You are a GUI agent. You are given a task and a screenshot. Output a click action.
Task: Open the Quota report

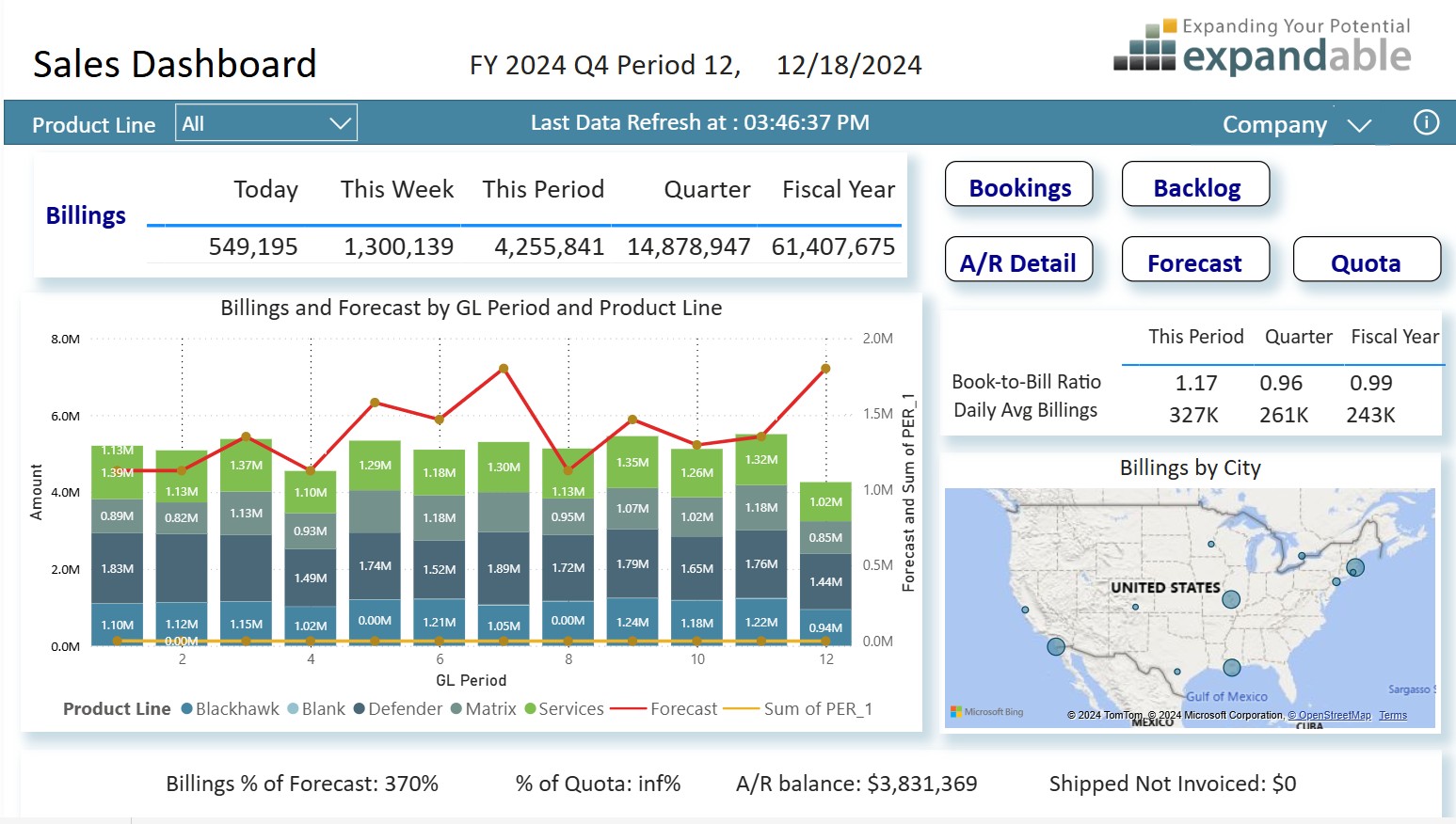(x=1368, y=261)
